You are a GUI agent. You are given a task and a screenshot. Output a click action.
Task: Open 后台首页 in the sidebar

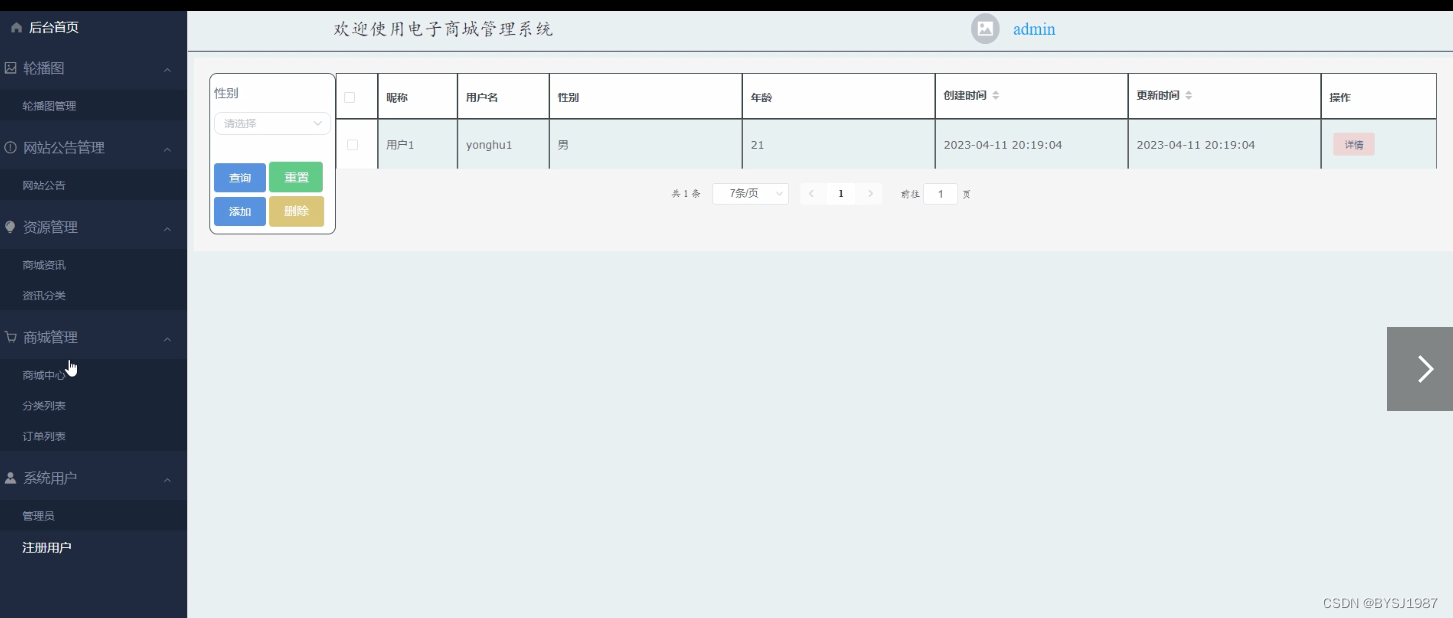[x=53, y=28]
